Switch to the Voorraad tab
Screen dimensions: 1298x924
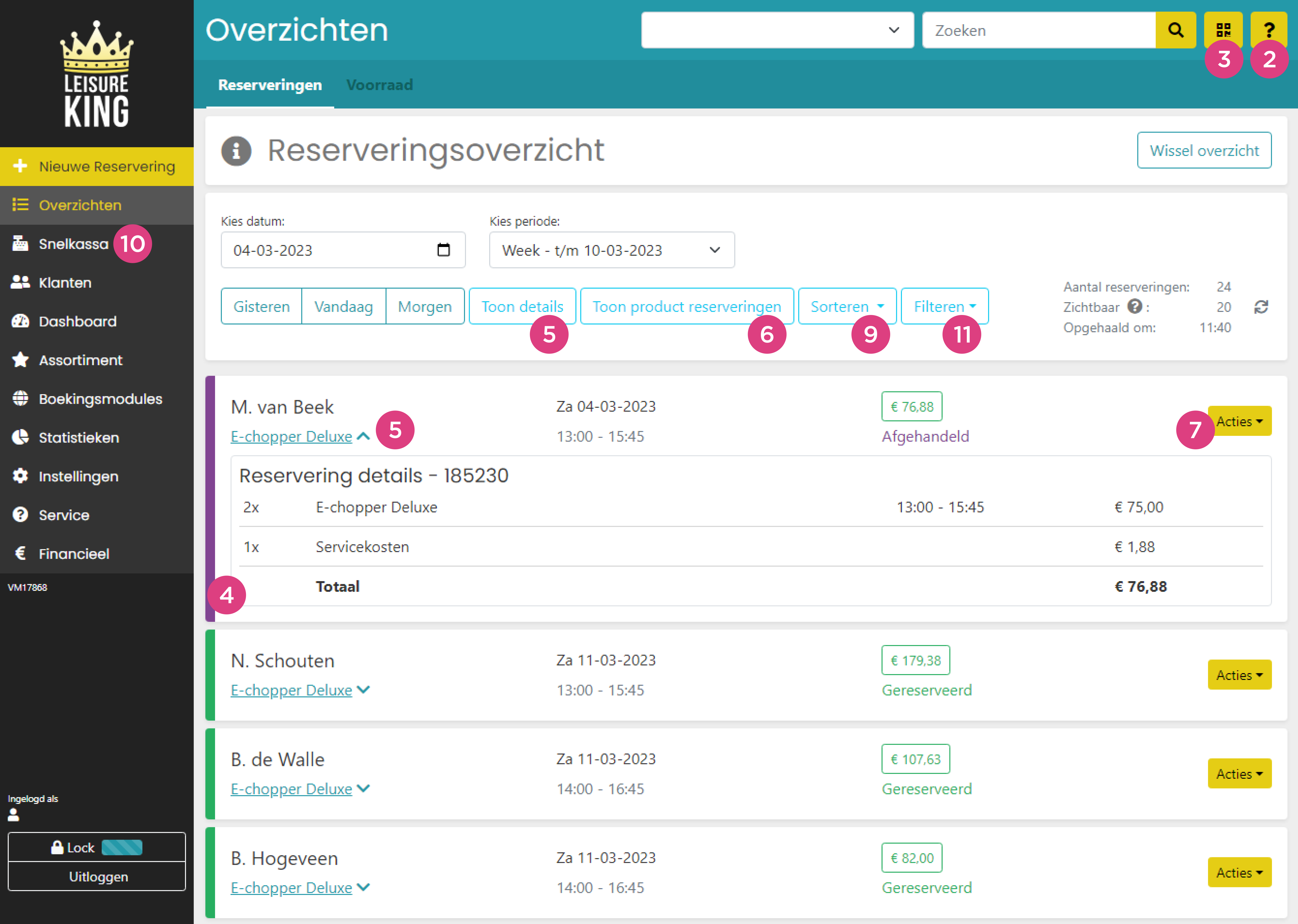380,85
